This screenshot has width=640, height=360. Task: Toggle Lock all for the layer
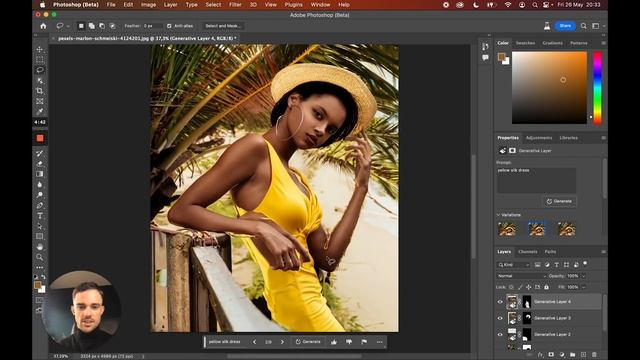(546, 287)
